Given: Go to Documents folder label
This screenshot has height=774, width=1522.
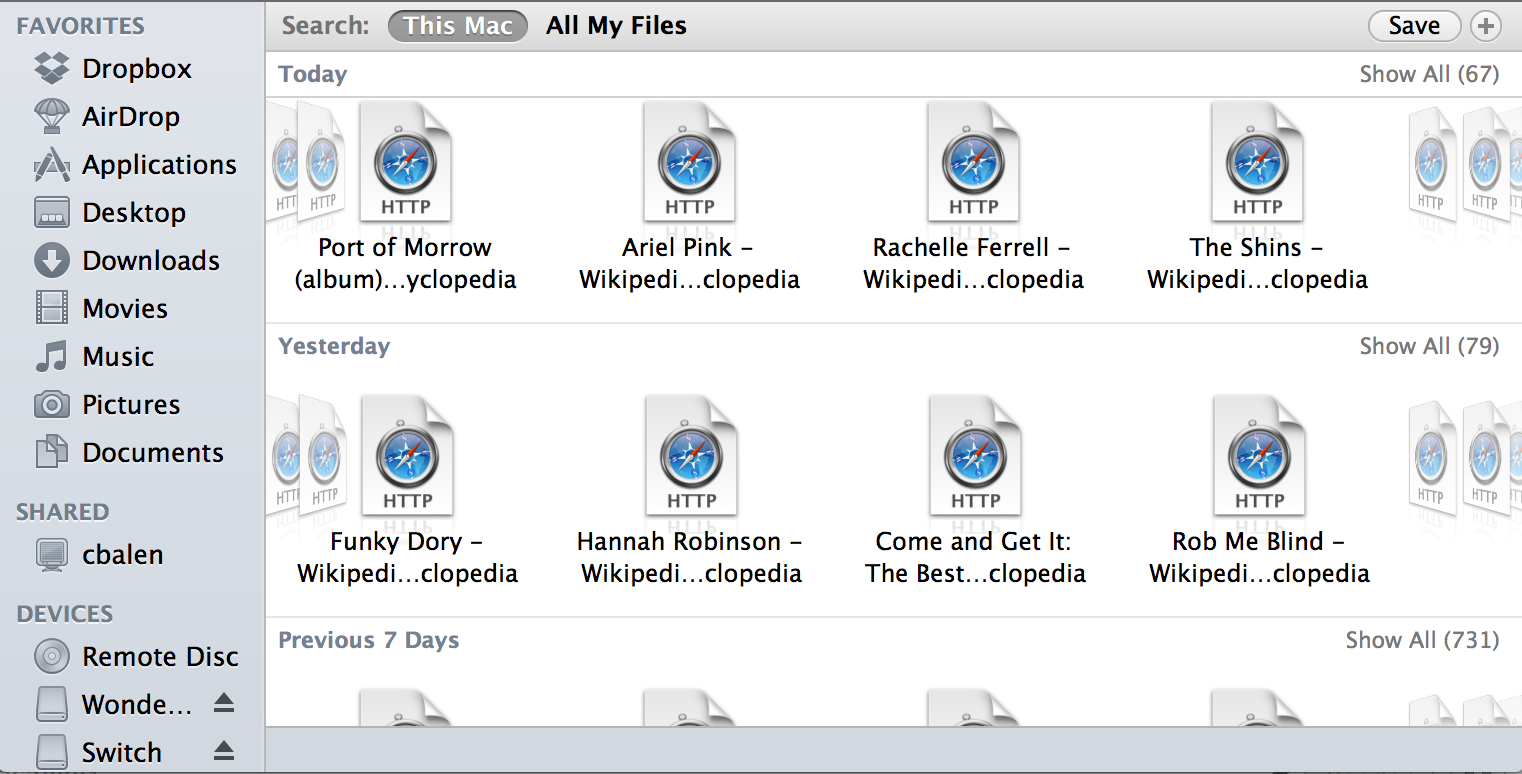Looking at the screenshot, I should click(153, 453).
